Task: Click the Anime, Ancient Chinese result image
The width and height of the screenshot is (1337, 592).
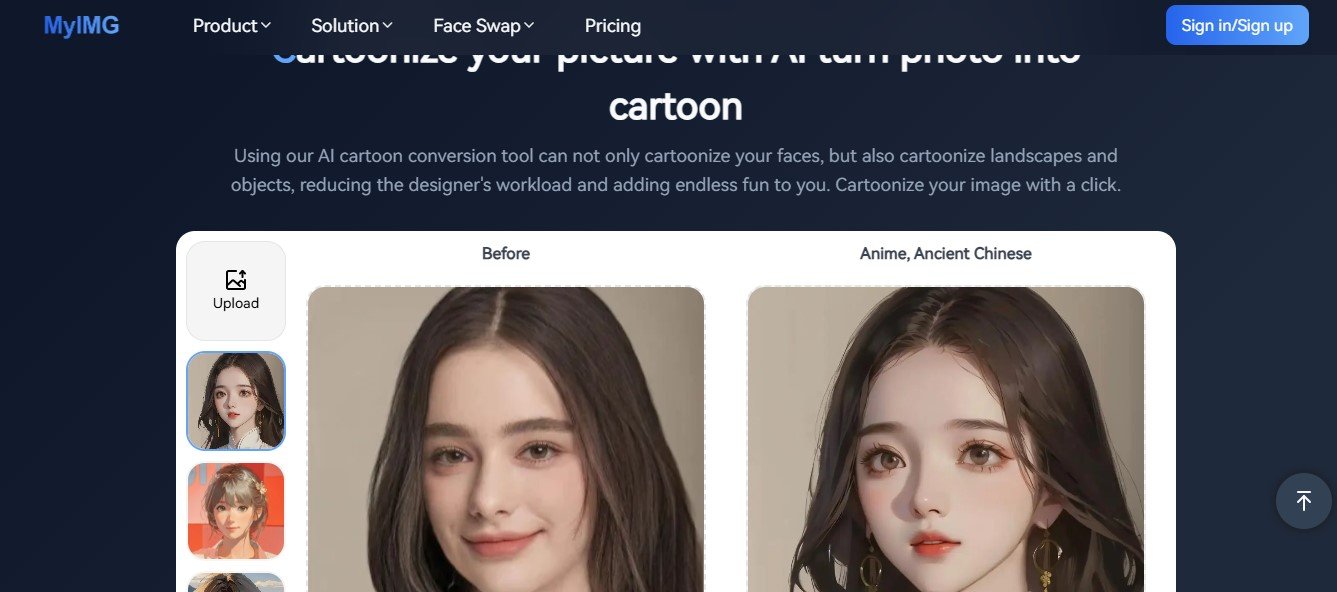Action: tap(946, 439)
